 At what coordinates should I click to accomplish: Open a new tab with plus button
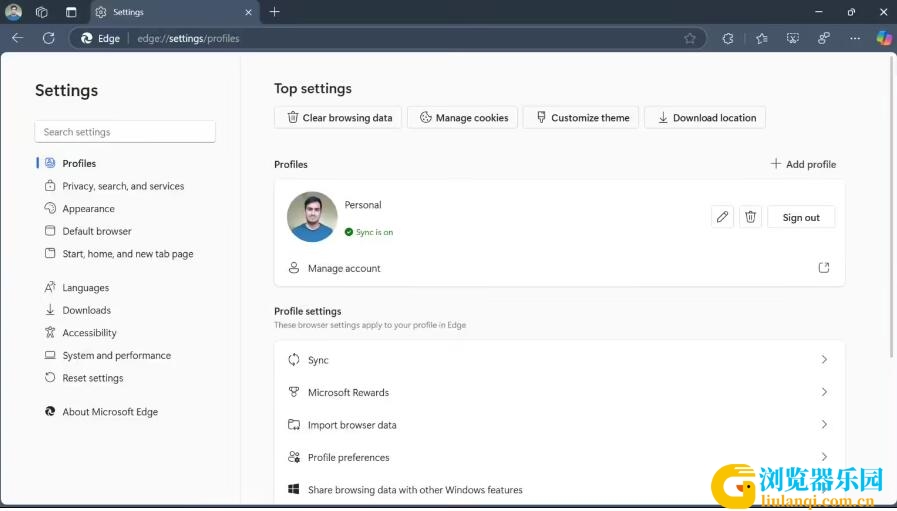275,12
